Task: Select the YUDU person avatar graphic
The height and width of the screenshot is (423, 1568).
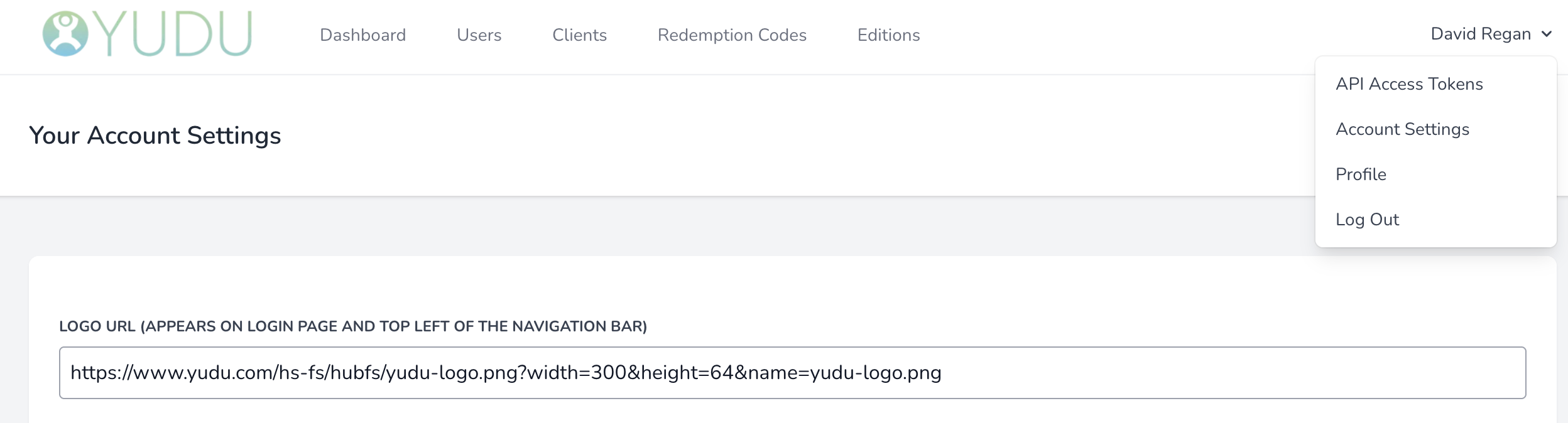Action: (66, 36)
